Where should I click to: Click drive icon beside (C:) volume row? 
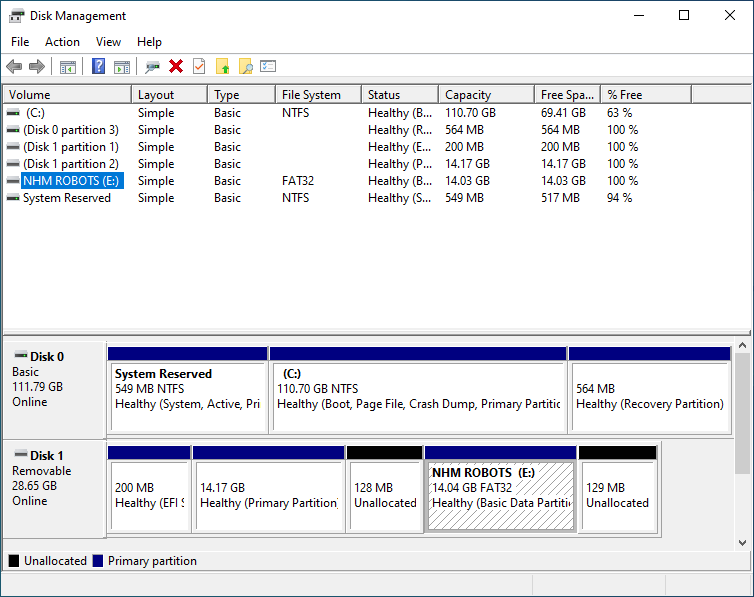[x=13, y=112]
